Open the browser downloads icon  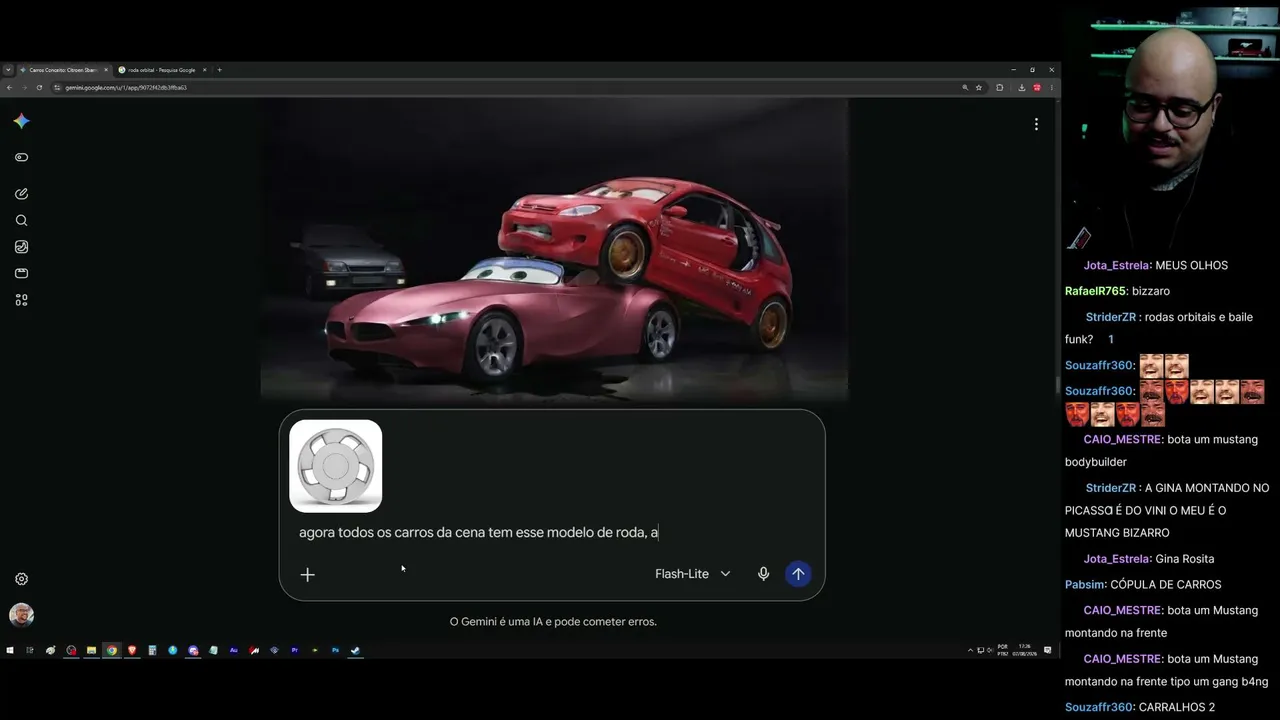1021,87
